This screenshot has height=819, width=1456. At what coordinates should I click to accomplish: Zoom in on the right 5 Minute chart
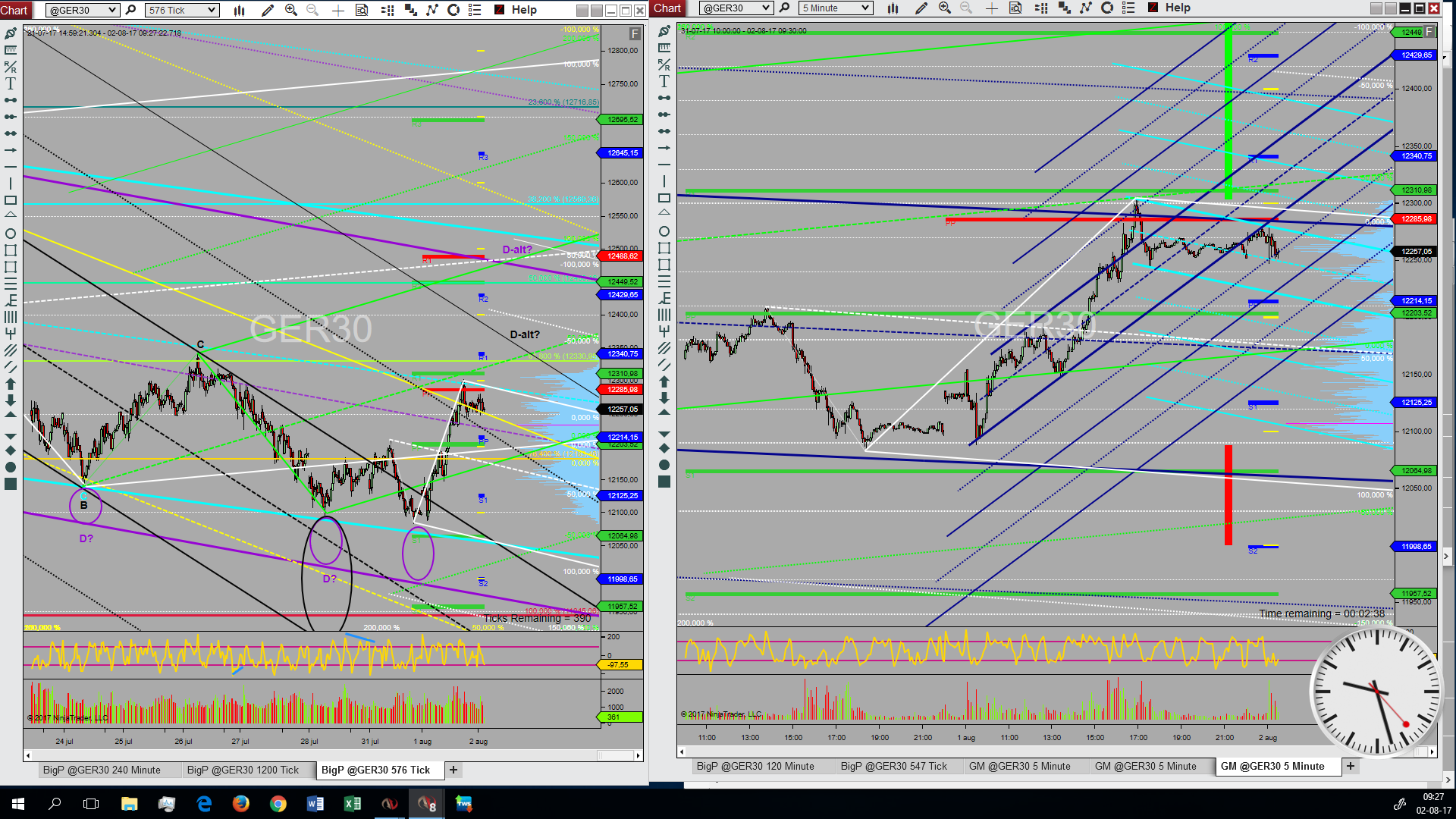pyautogui.click(x=944, y=8)
